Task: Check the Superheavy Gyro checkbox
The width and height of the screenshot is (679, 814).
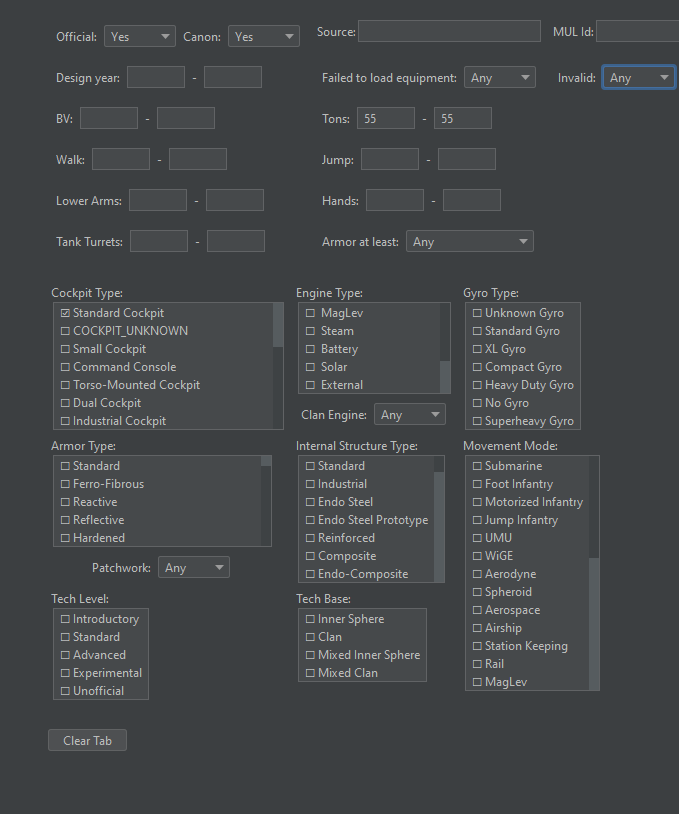Action: point(477,421)
